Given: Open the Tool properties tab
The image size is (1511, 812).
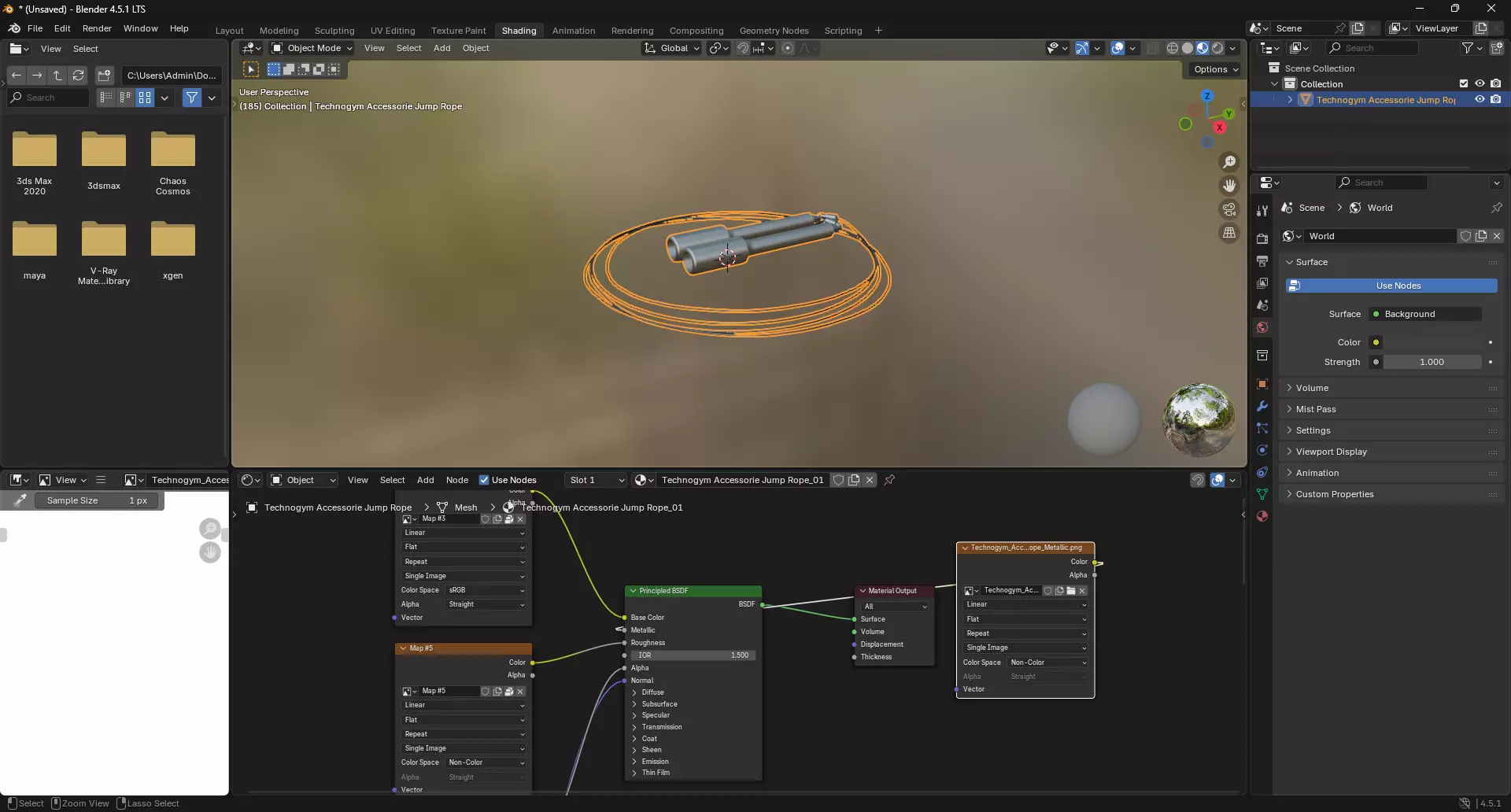Looking at the screenshot, I should pos(1262,211).
